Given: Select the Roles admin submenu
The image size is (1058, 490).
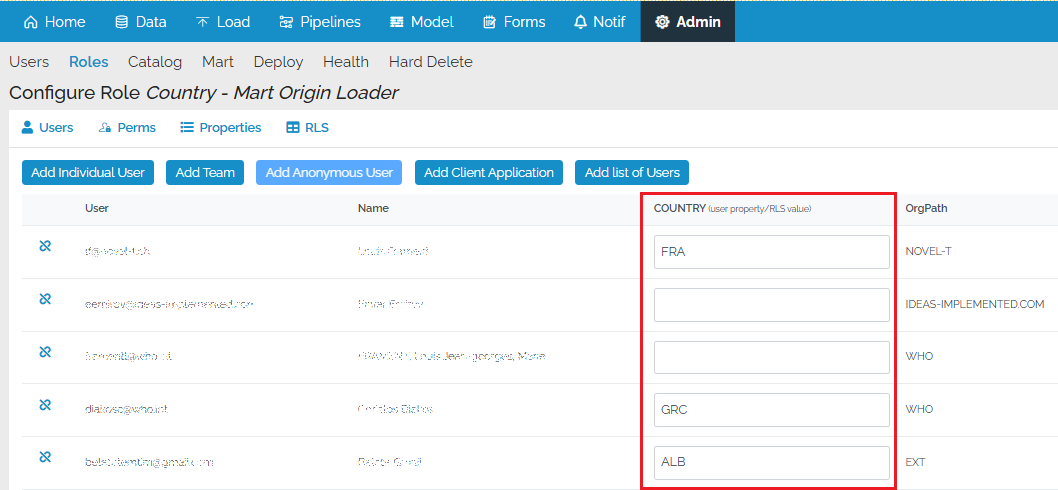Looking at the screenshot, I should [88, 62].
